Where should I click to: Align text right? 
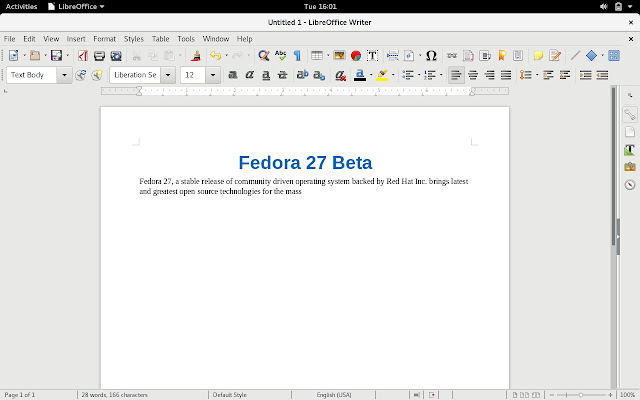pyautogui.click(x=489, y=75)
